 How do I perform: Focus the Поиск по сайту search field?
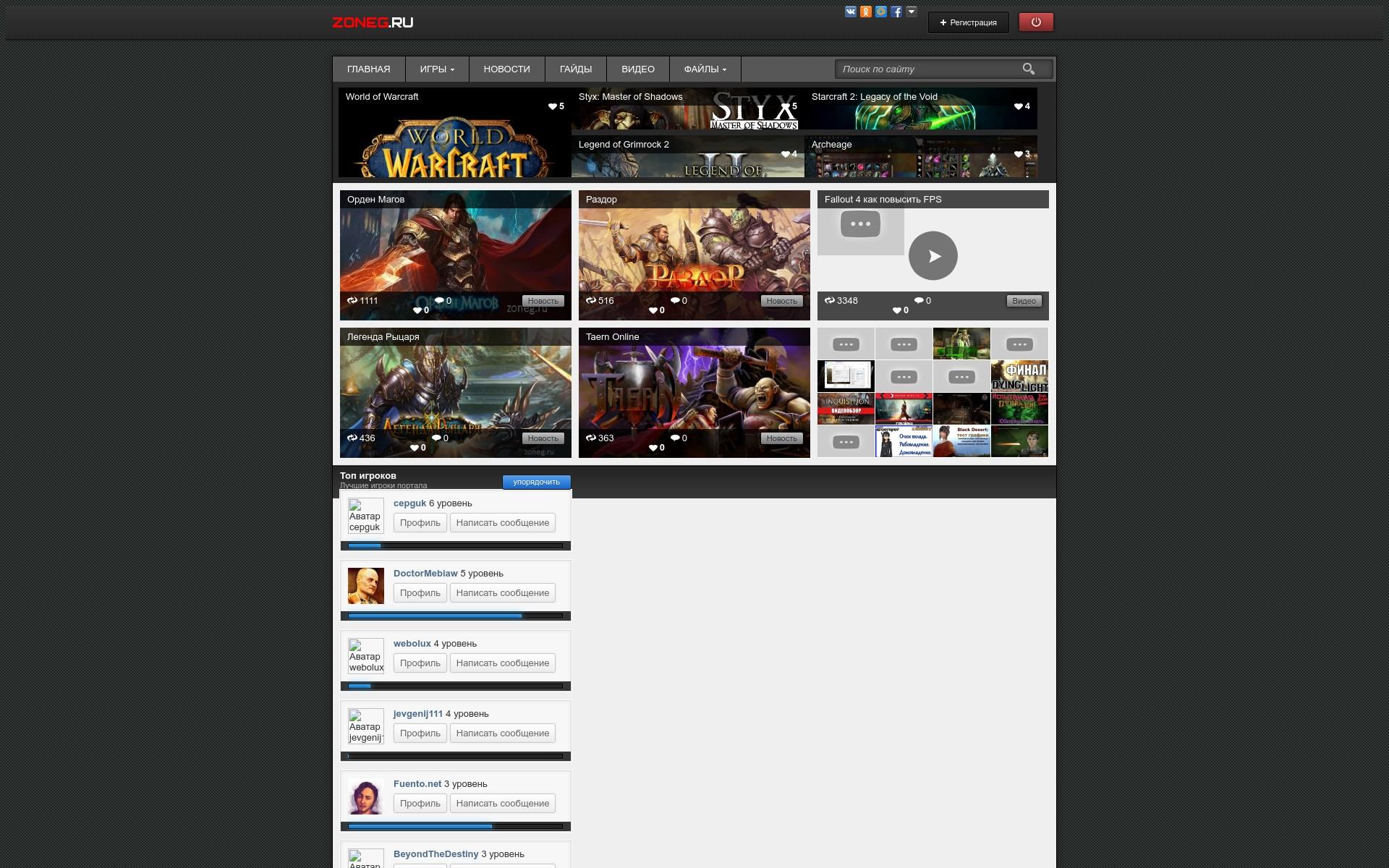(929, 69)
